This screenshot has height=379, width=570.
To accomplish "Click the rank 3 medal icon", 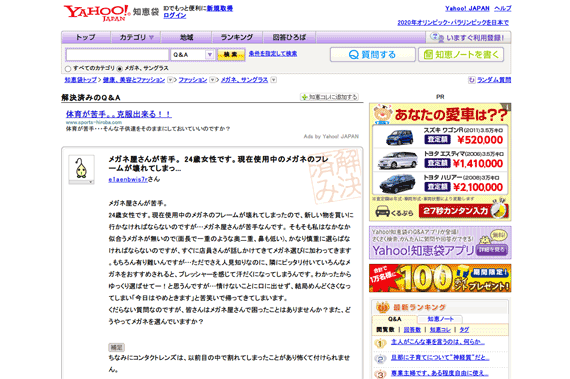I will click(x=380, y=374).
